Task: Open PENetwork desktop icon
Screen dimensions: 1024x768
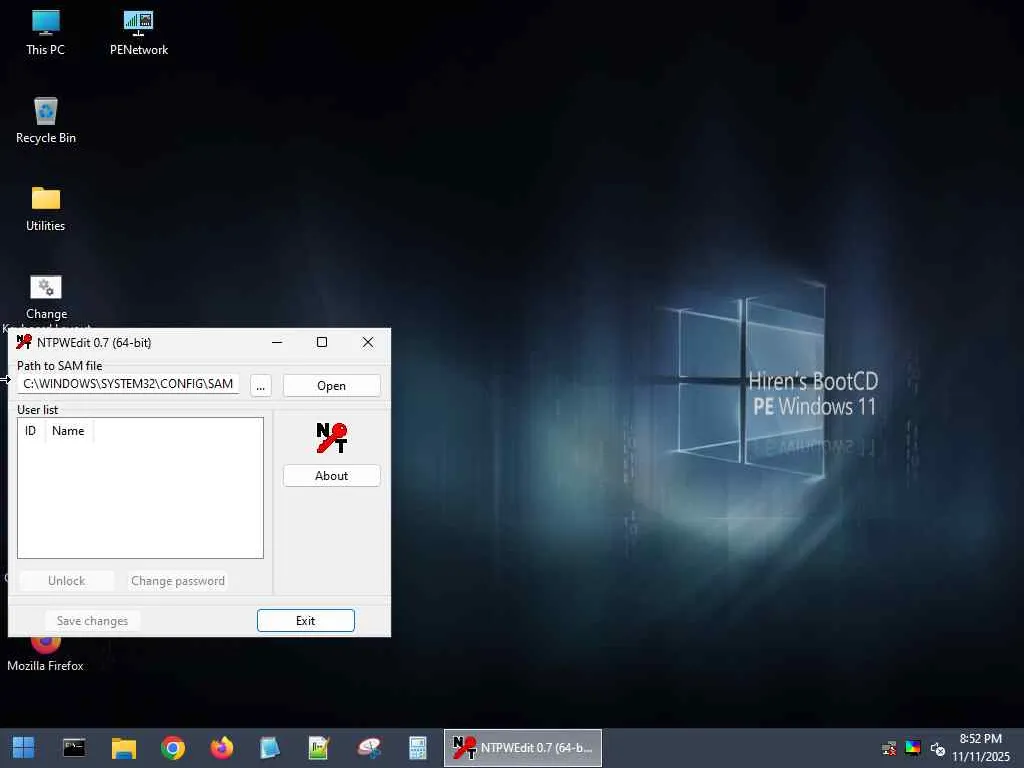Action: pyautogui.click(x=138, y=33)
